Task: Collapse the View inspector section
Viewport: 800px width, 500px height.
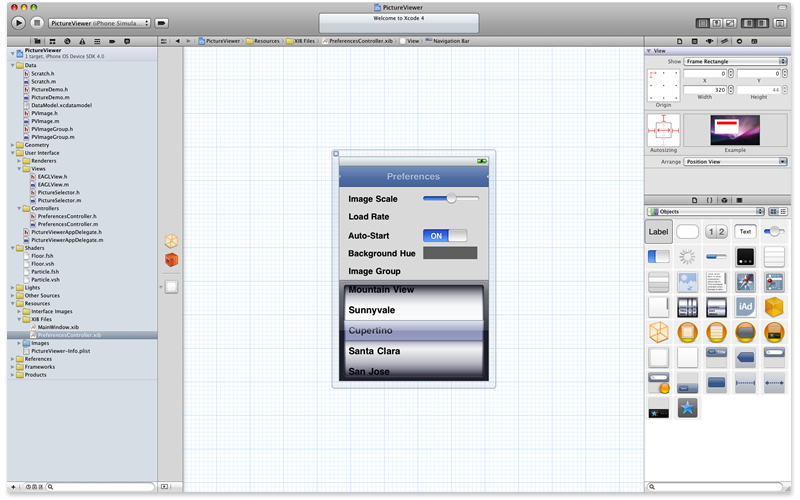Action: pos(649,51)
